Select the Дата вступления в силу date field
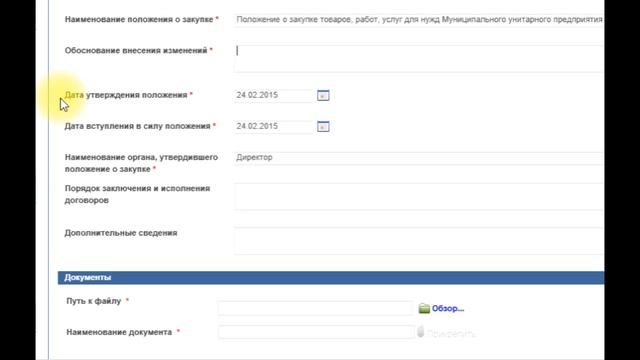Image resolution: width=640 pixels, height=360 pixels. tap(273, 126)
